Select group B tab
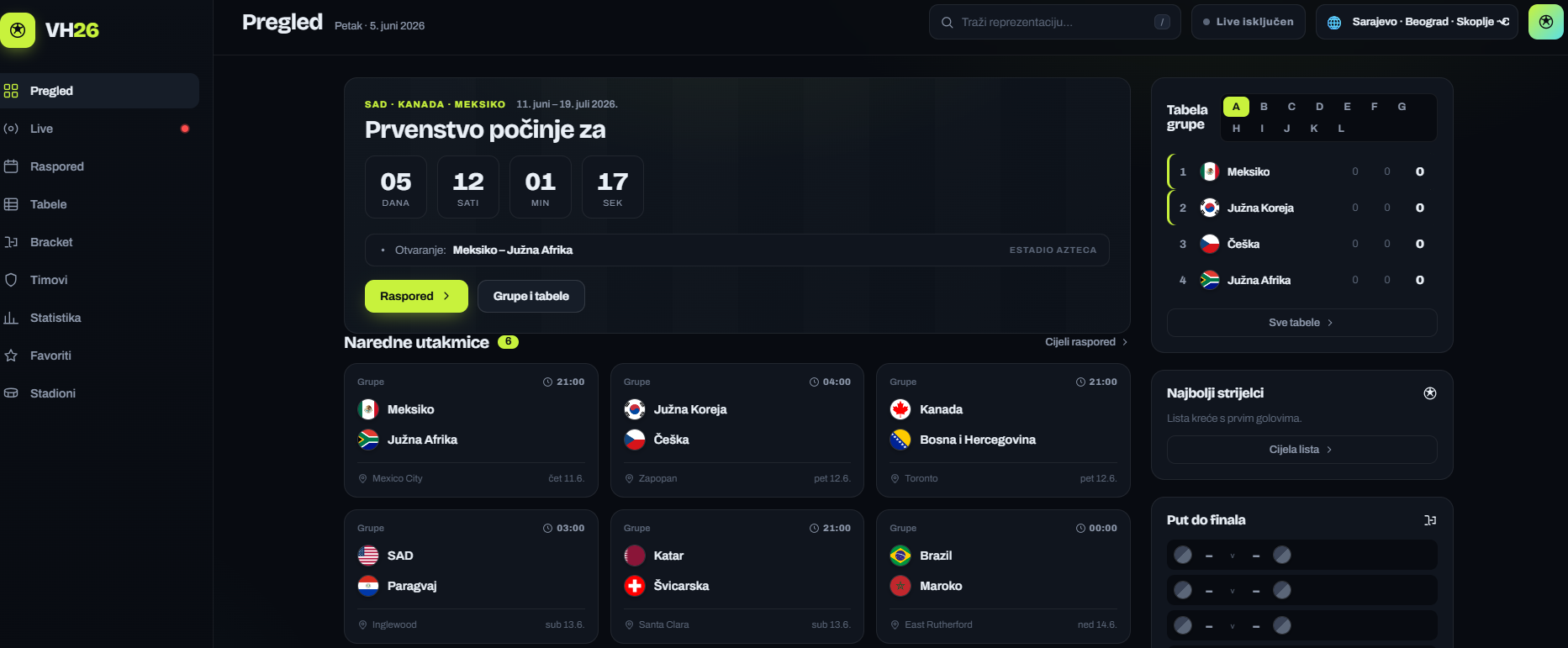The image size is (1568, 648). [1264, 107]
